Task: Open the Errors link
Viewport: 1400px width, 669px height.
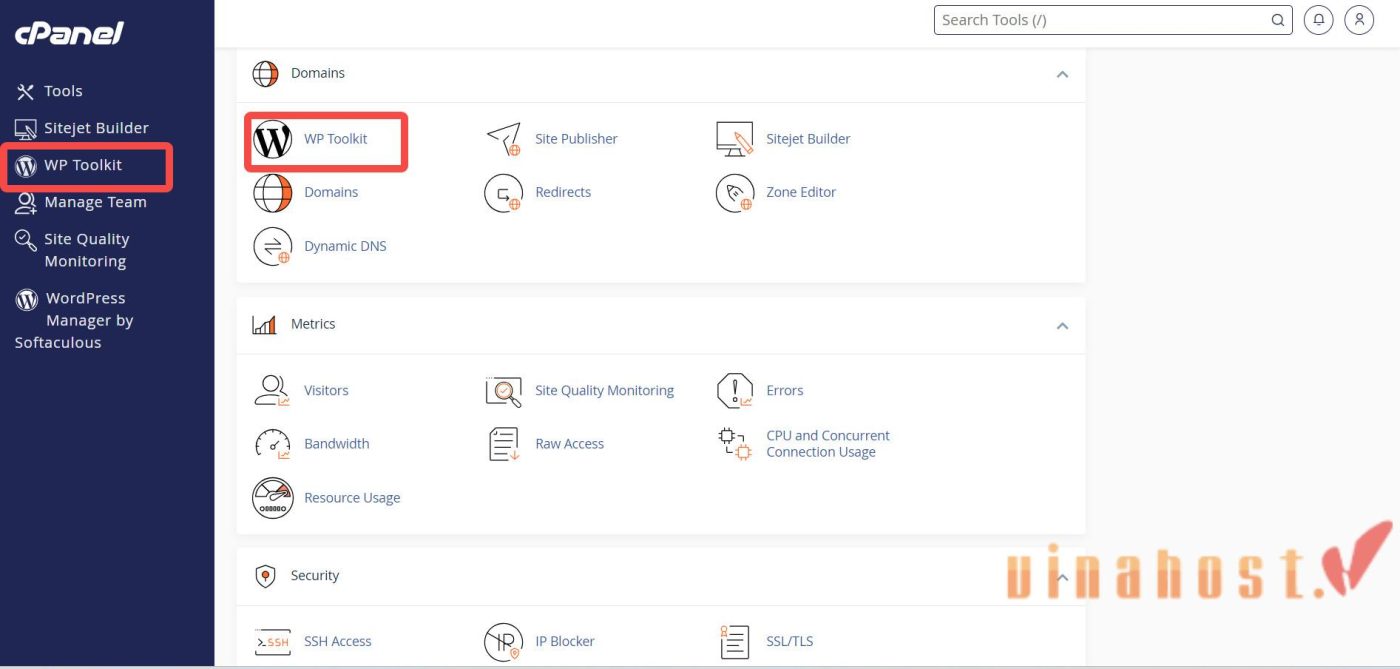Action: (785, 390)
